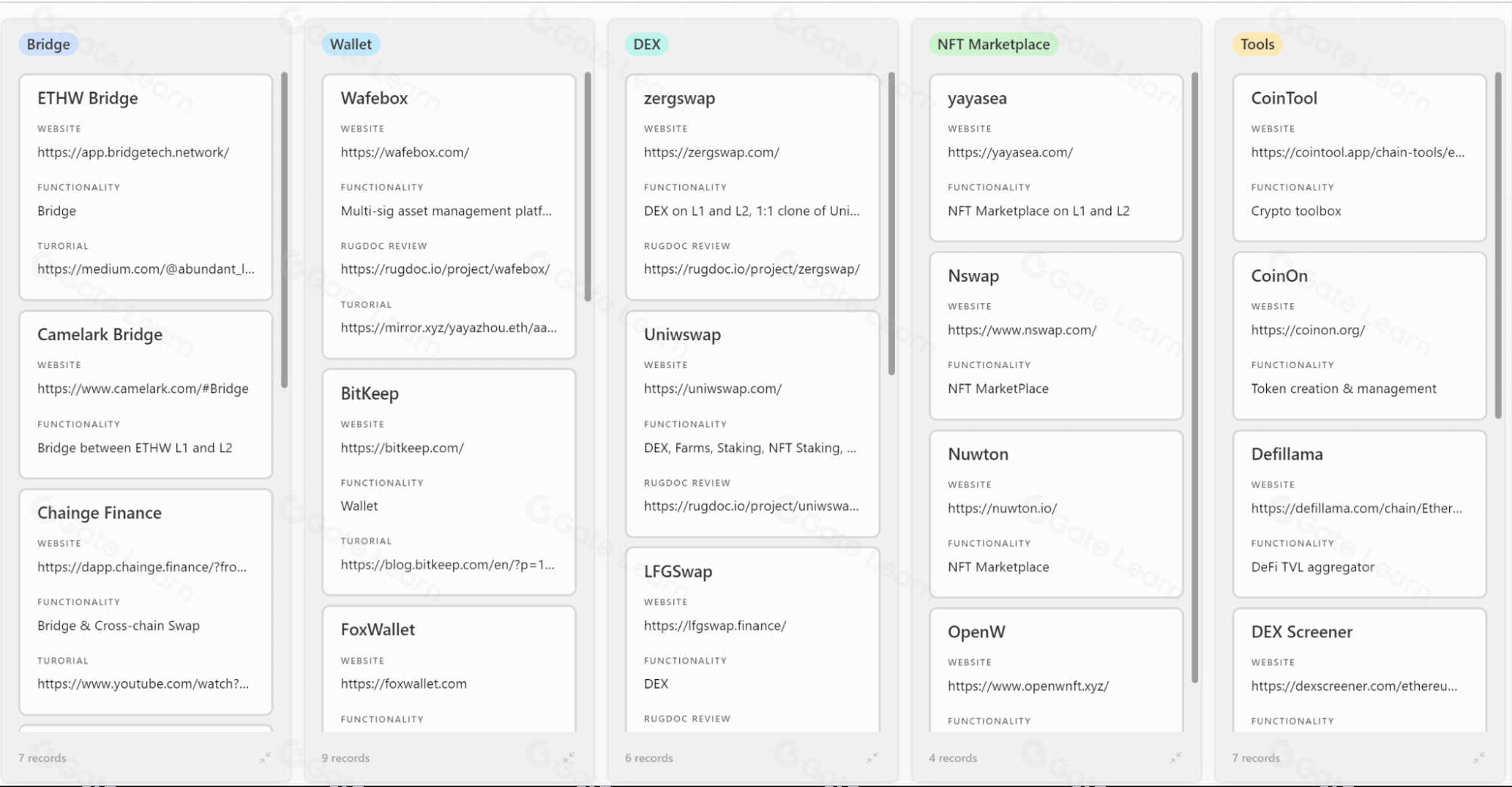Collapse the Wallet column using its expand icon
The image size is (1512, 787).
569,757
